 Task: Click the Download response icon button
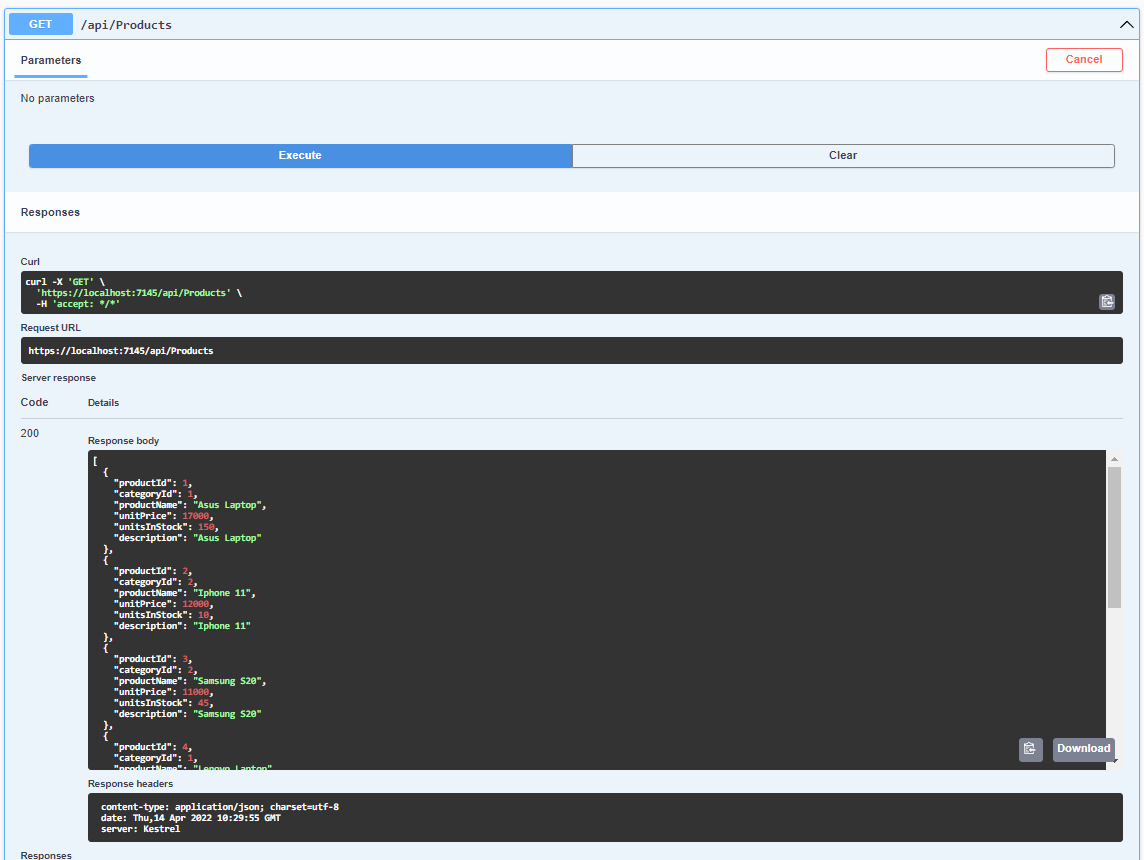click(x=1083, y=749)
